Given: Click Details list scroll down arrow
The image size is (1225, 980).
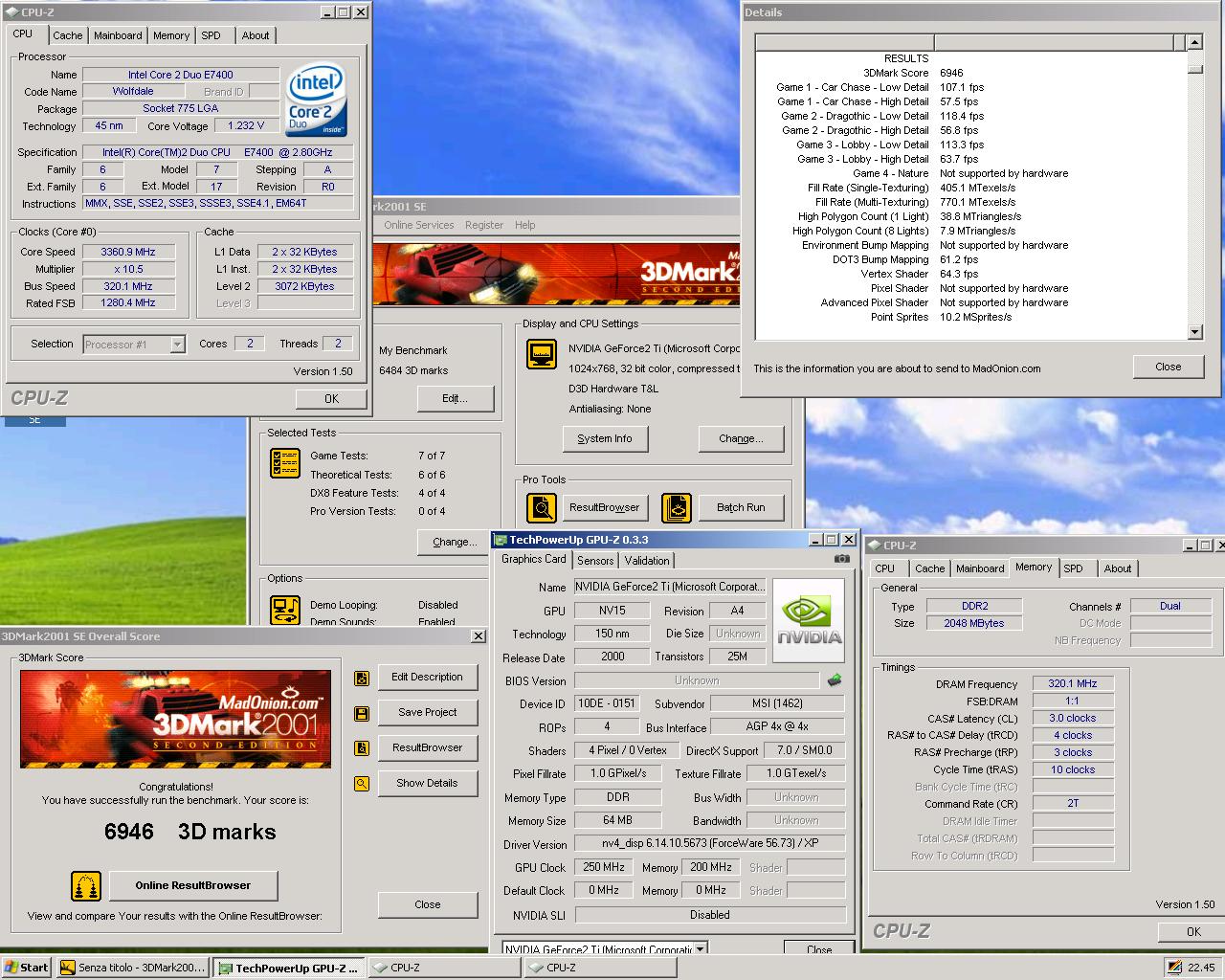Looking at the screenshot, I should click(1194, 332).
